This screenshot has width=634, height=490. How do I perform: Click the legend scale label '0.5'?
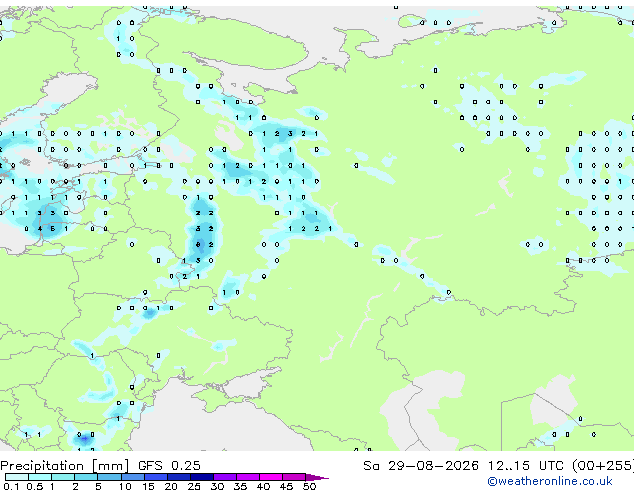point(34,486)
